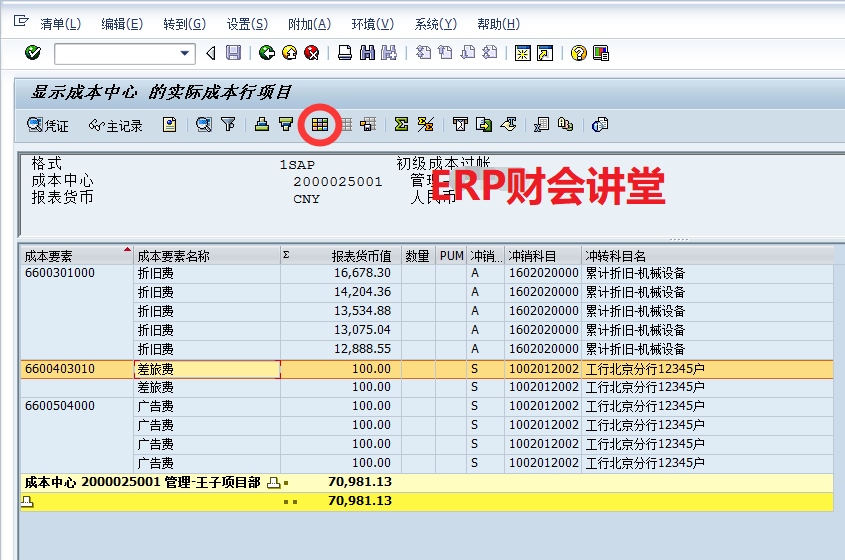This screenshot has height=560, width=845.
Task: Collapse the 成本中心 2000025001 subtotal row icon
Action: pyautogui.click(x=273, y=482)
